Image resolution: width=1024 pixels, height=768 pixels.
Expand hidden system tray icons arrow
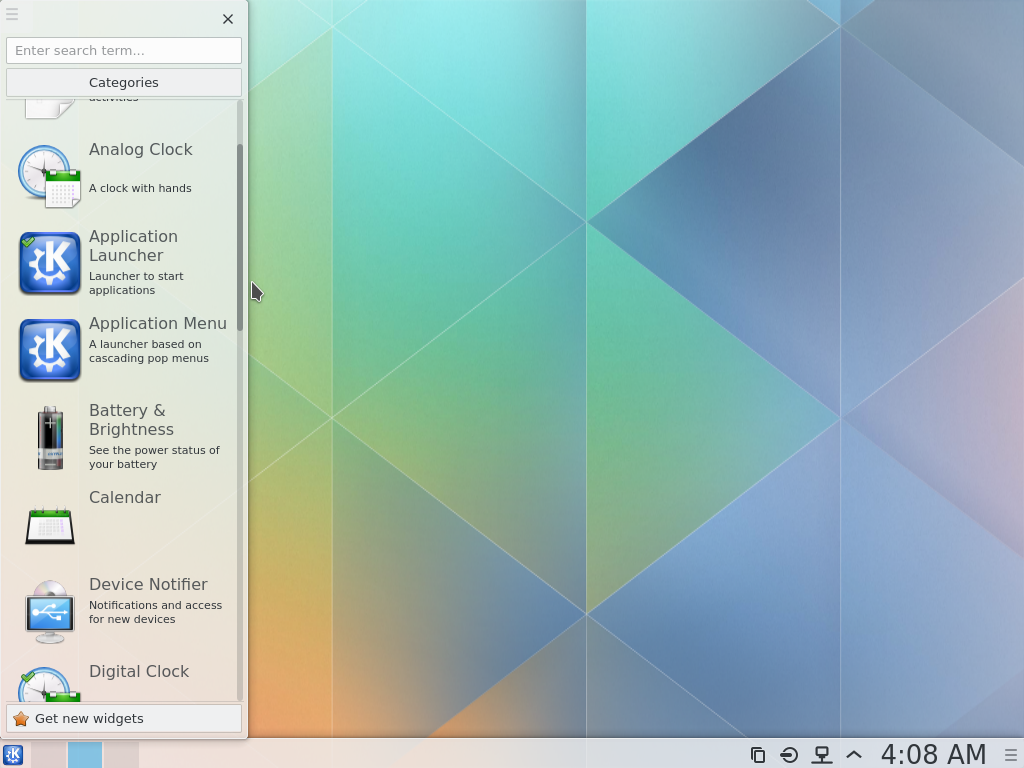854,755
